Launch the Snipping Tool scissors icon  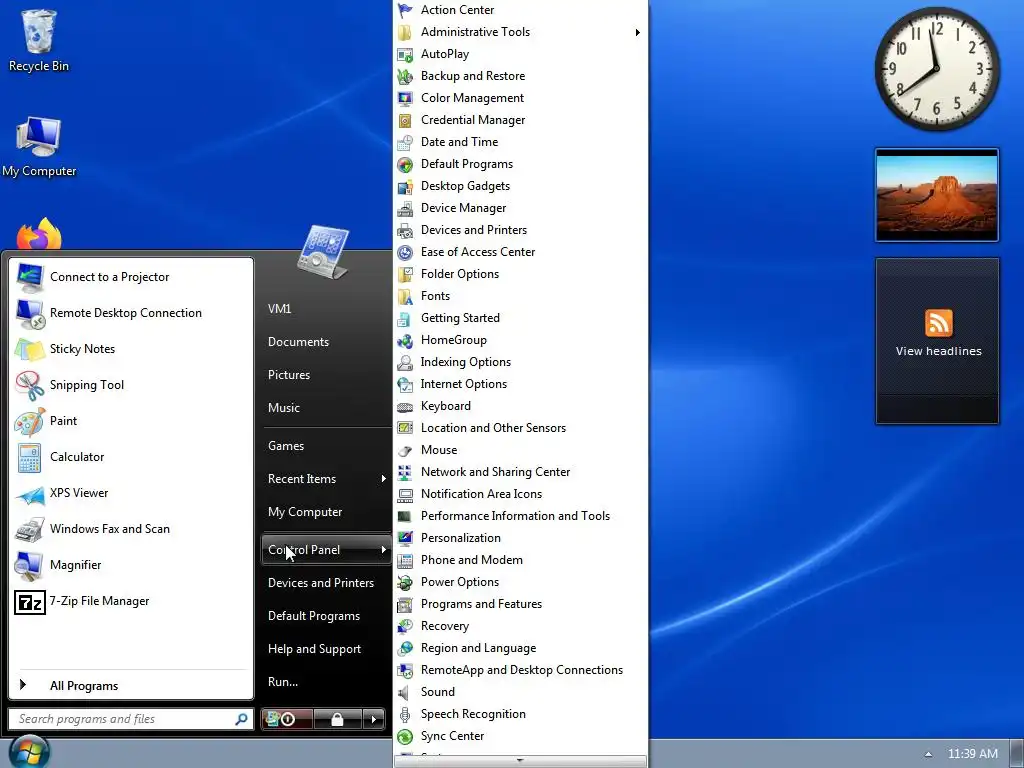point(29,385)
